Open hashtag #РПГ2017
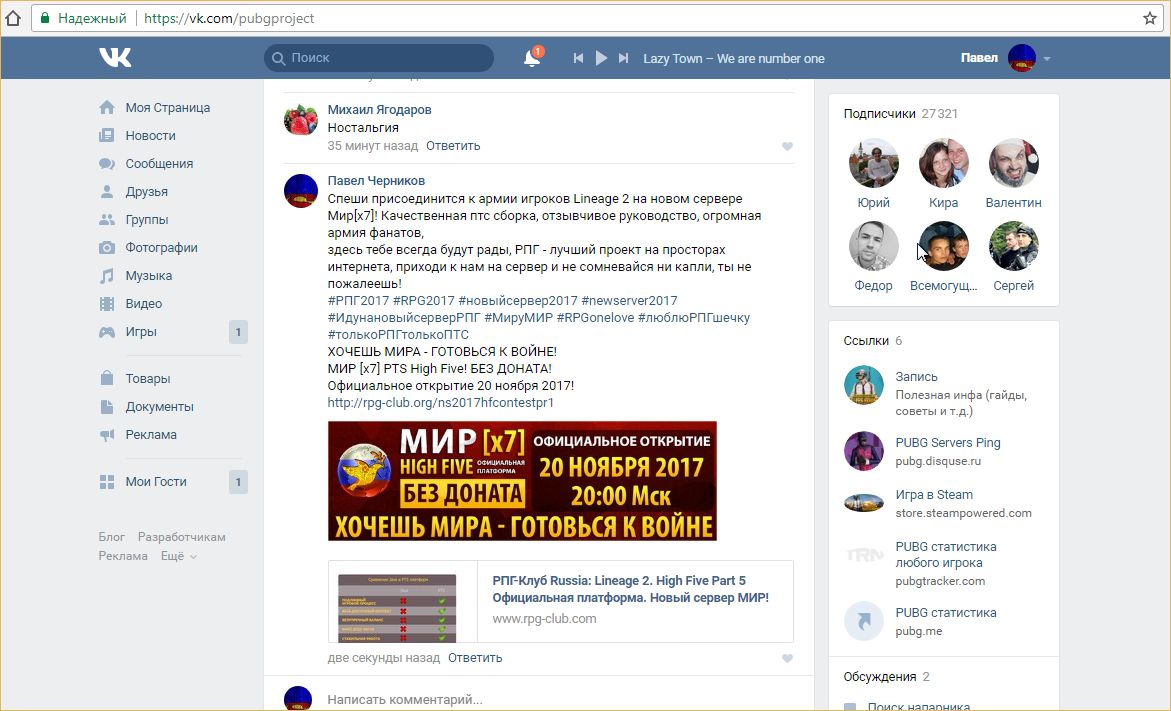Image resolution: width=1171 pixels, height=711 pixels. pos(358,300)
